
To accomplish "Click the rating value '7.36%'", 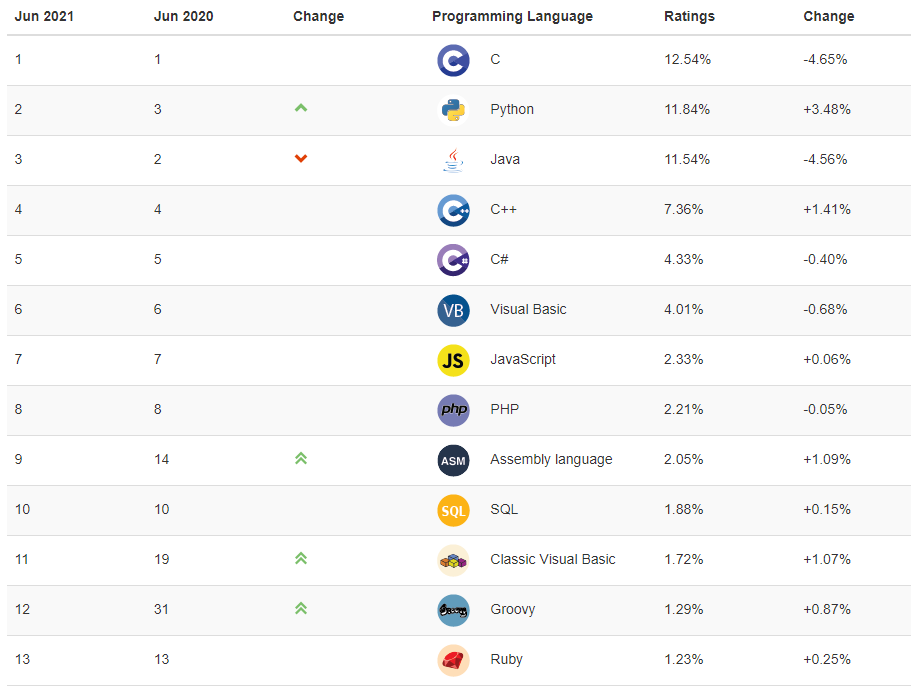I will click(684, 209).
